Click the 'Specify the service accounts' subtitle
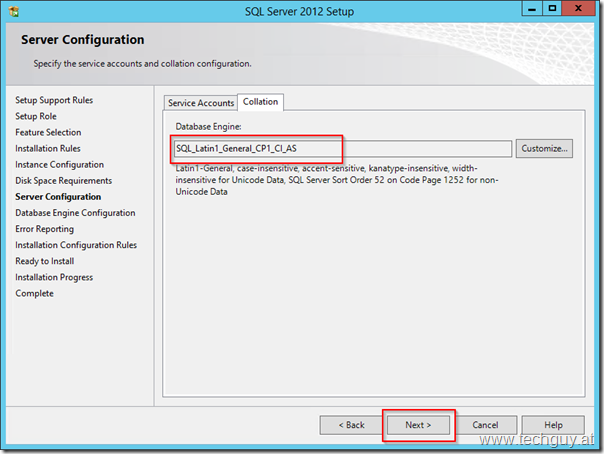This screenshot has height=454, width=604. [142, 64]
